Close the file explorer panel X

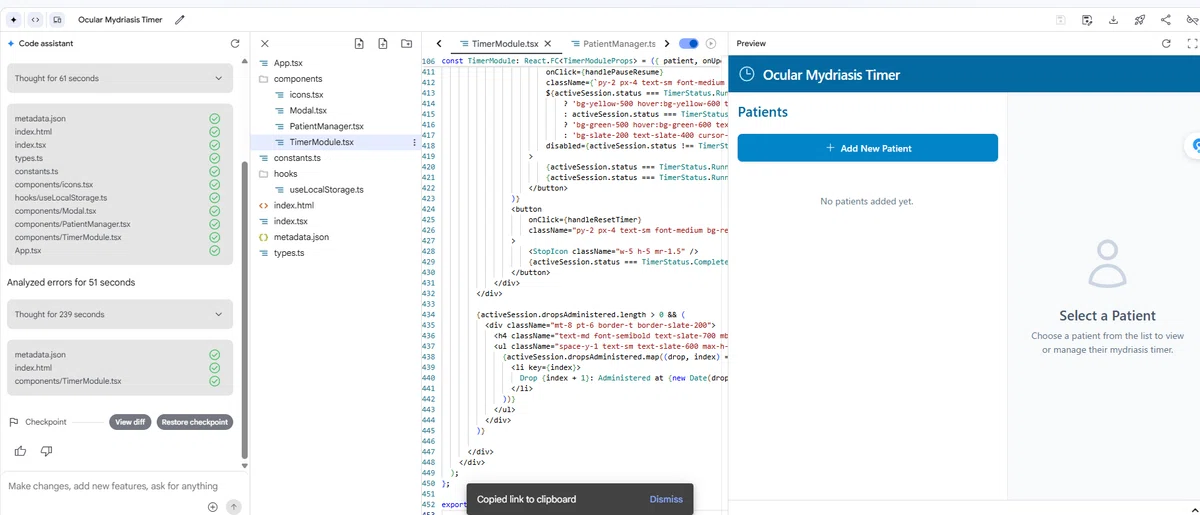[264, 44]
